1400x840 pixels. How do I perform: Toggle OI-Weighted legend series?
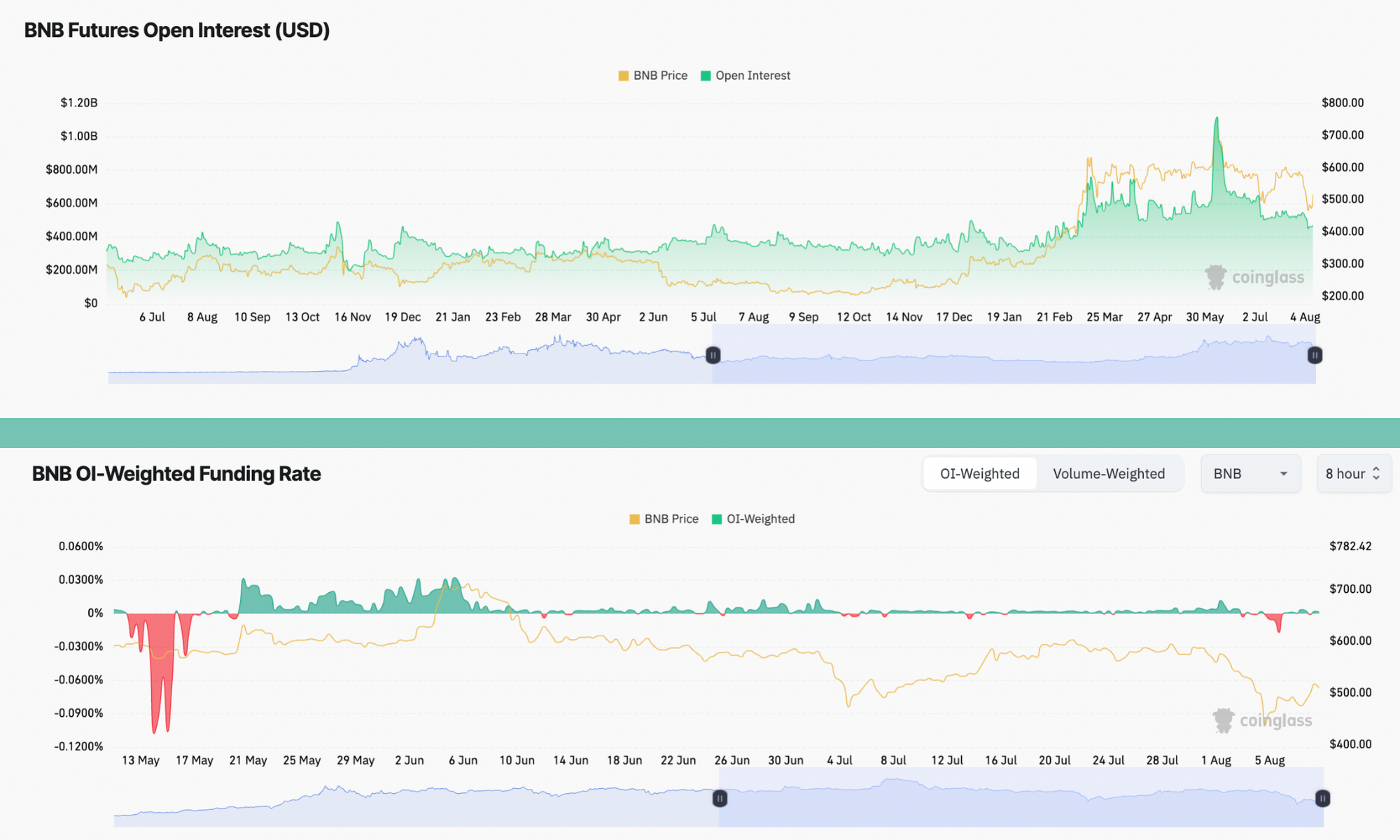click(x=753, y=519)
